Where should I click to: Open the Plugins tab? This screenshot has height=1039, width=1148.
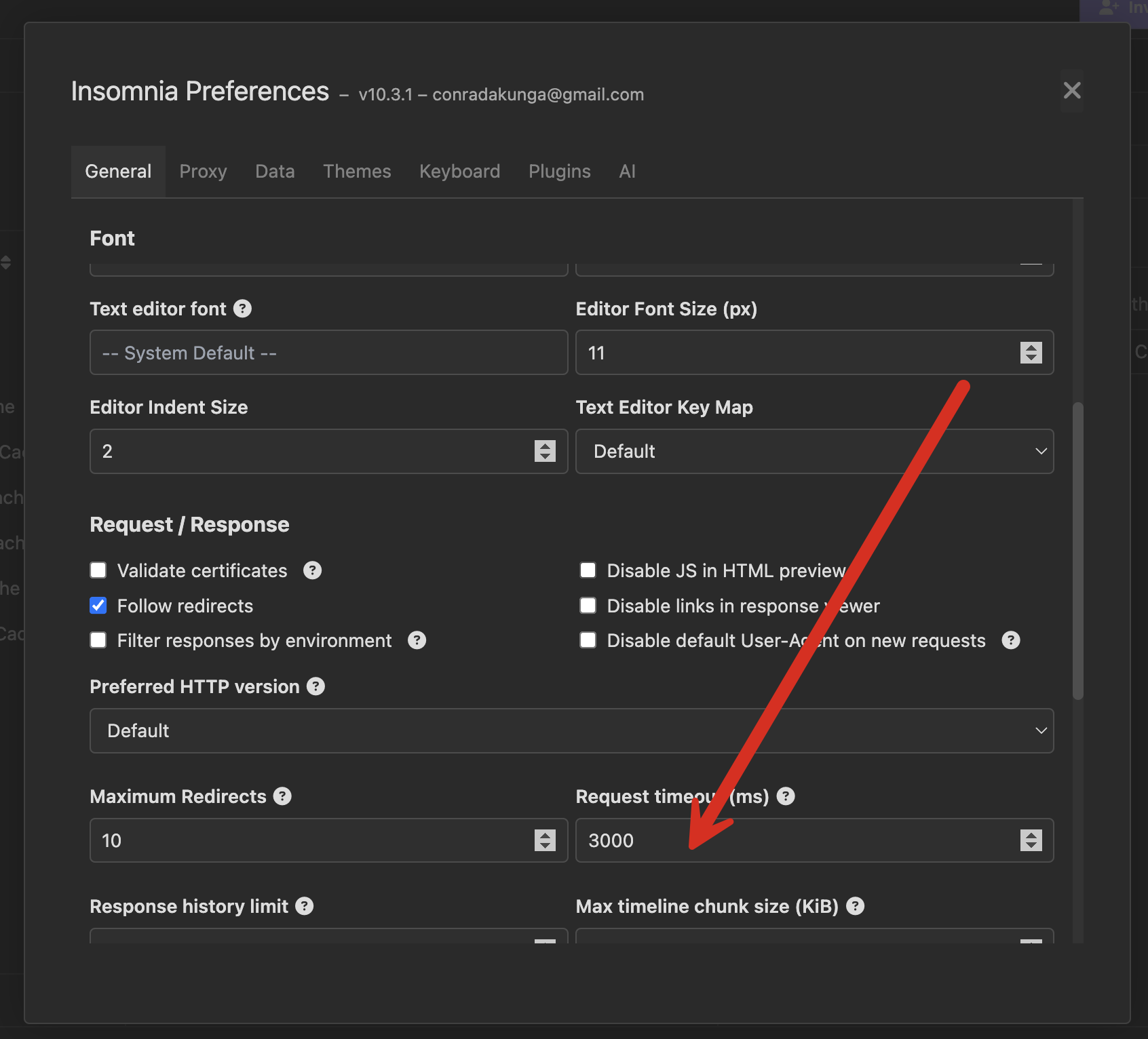pyautogui.click(x=559, y=172)
